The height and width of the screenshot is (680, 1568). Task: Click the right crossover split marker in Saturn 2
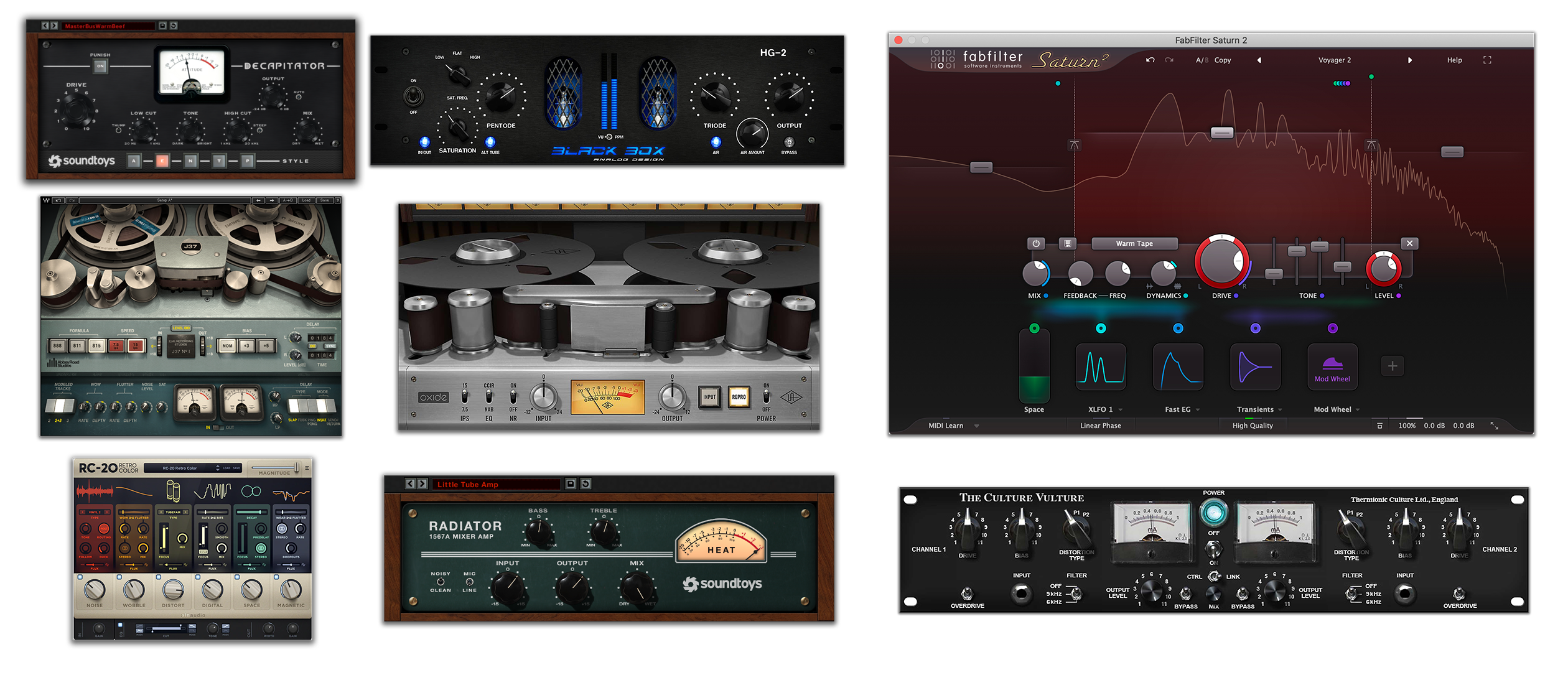tap(1371, 145)
